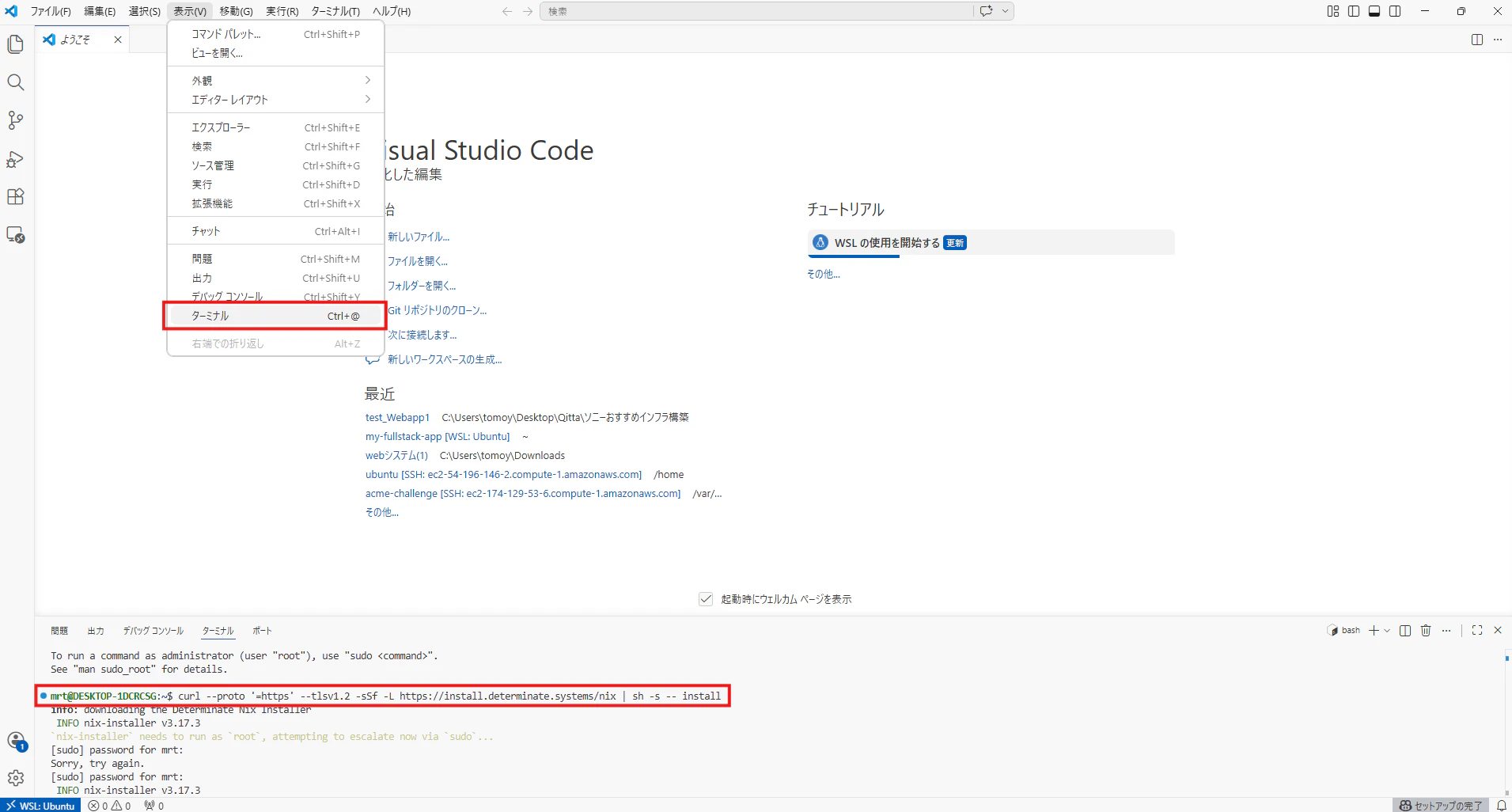Click the command center search box
Viewport: 1512px width, 812px height.
[756, 11]
